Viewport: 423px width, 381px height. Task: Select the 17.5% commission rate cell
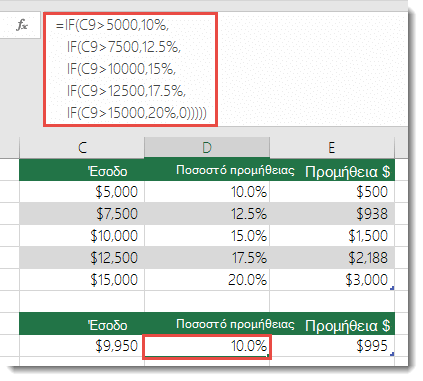[x=207, y=258]
